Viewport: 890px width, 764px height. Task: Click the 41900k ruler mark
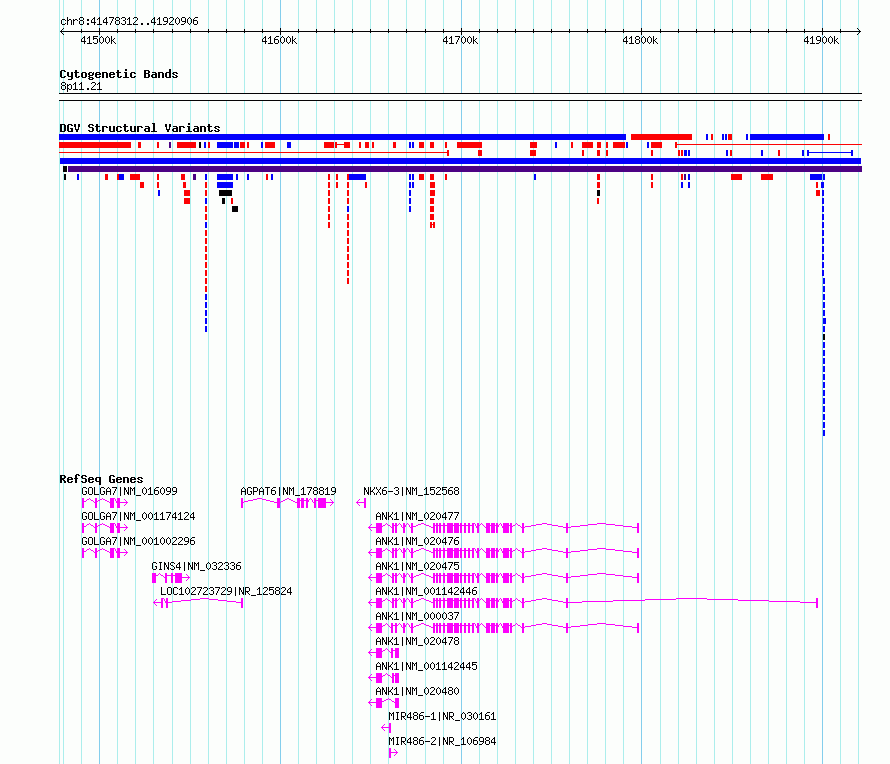tap(821, 40)
